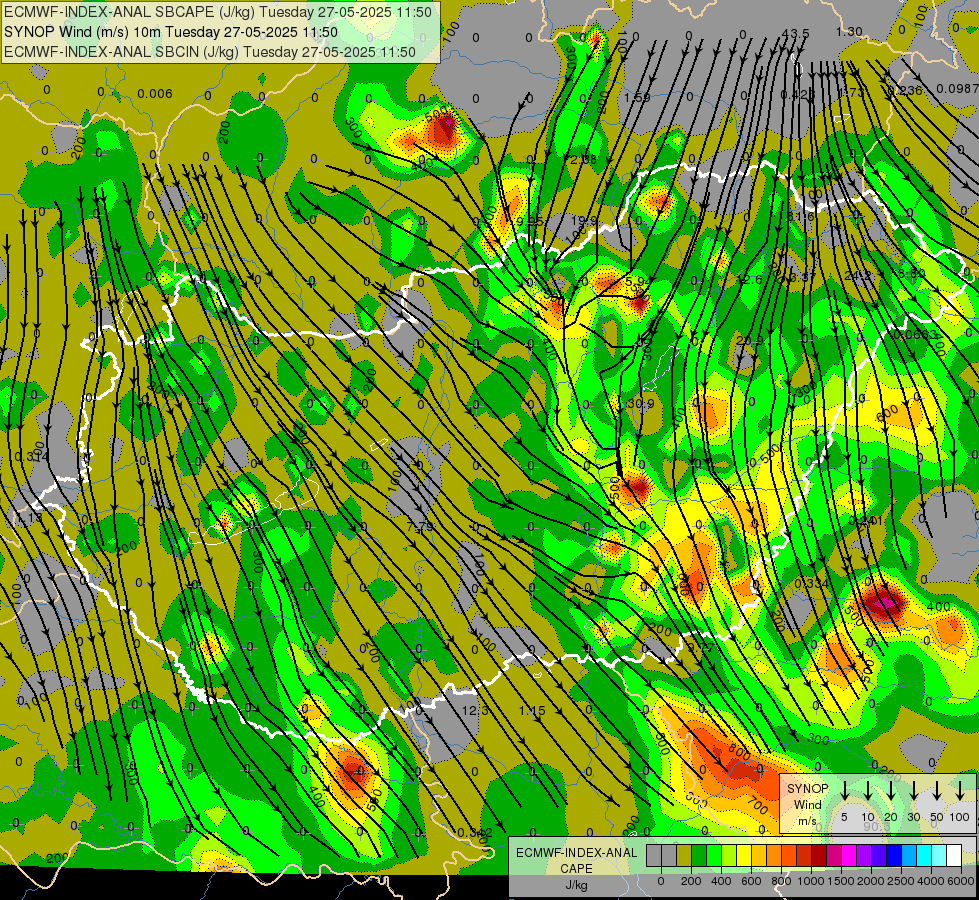The width and height of the screenshot is (979, 900).
Task: Pick the pure blue swatch left of the 2500 tick
Action: (x=894, y=855)
